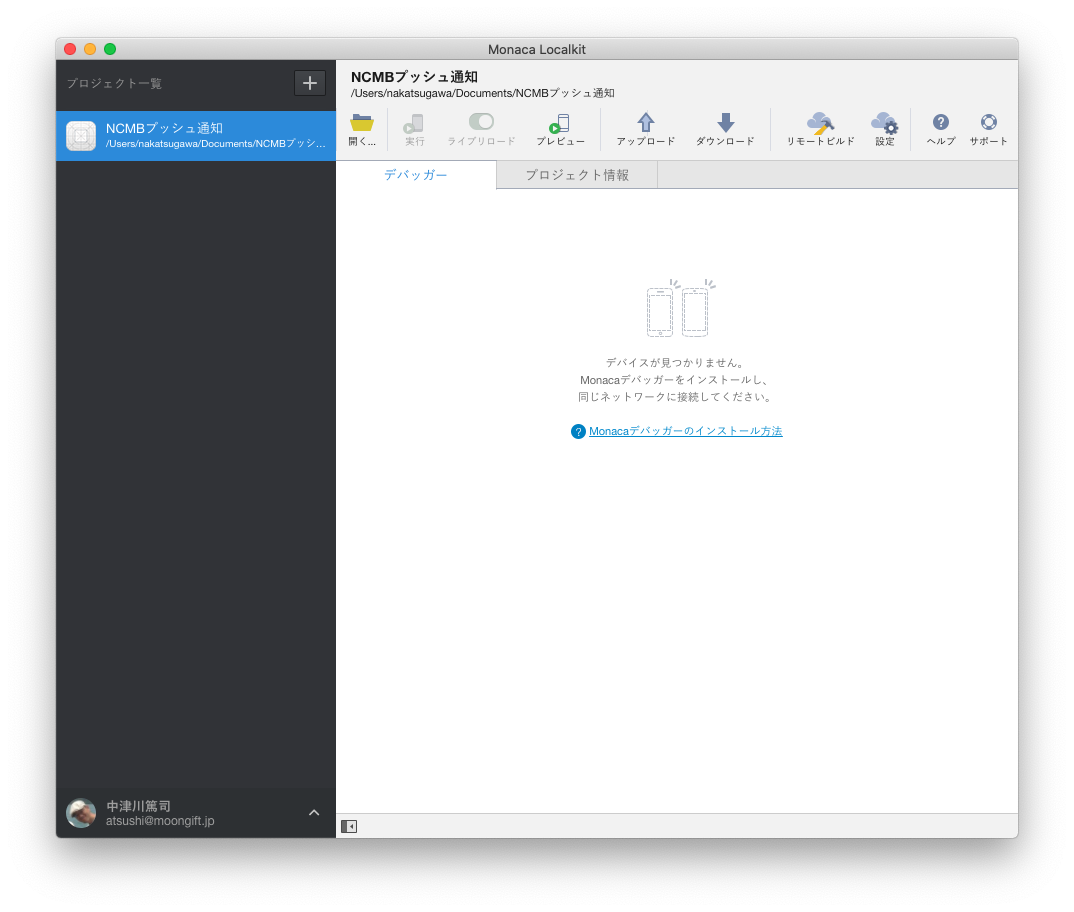
Task: Click the account email atsushi@moongift.jp
Action: pyautogui.click(x=160, y=821)
